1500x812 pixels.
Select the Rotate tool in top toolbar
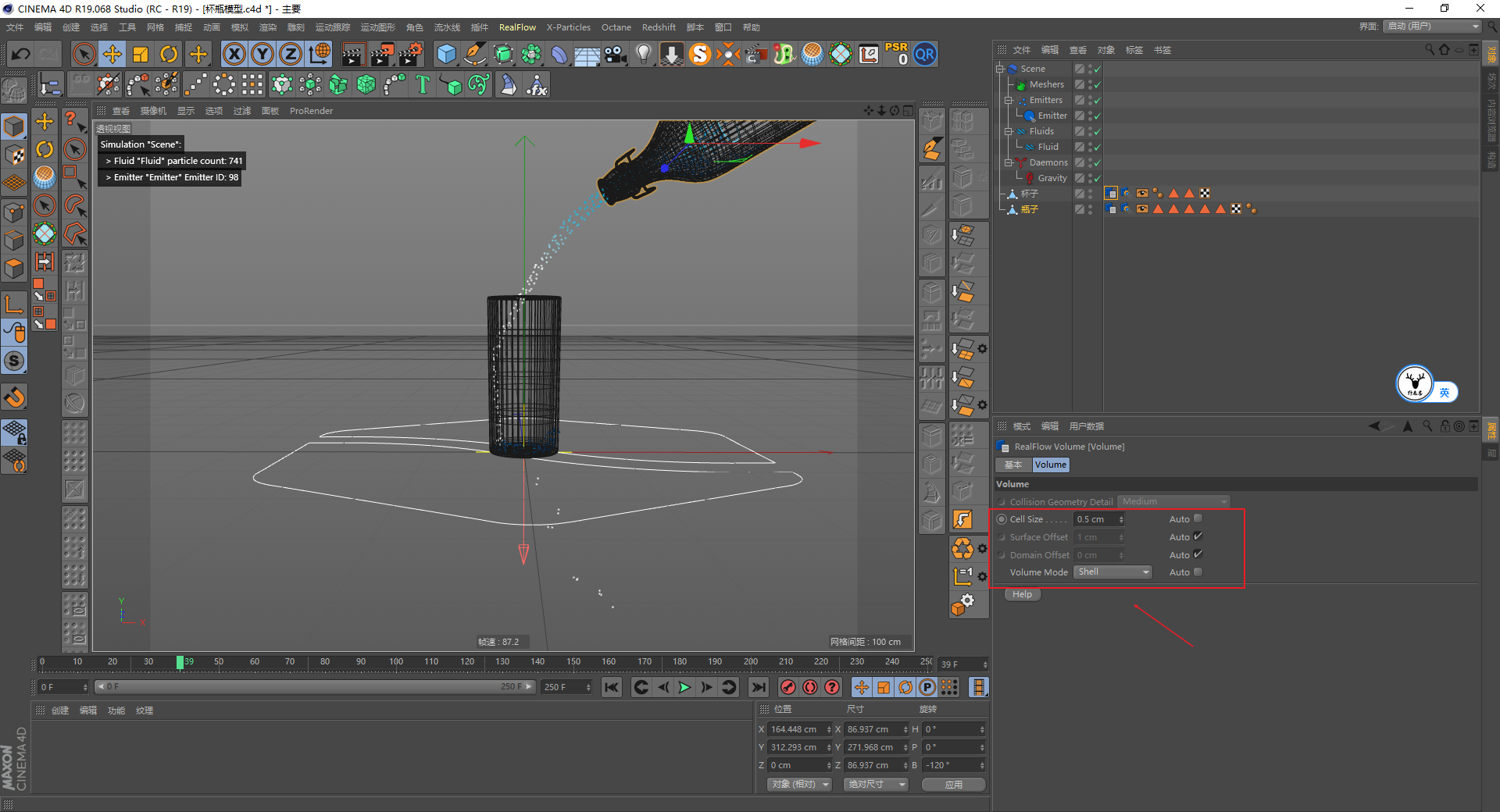[169, 54]
